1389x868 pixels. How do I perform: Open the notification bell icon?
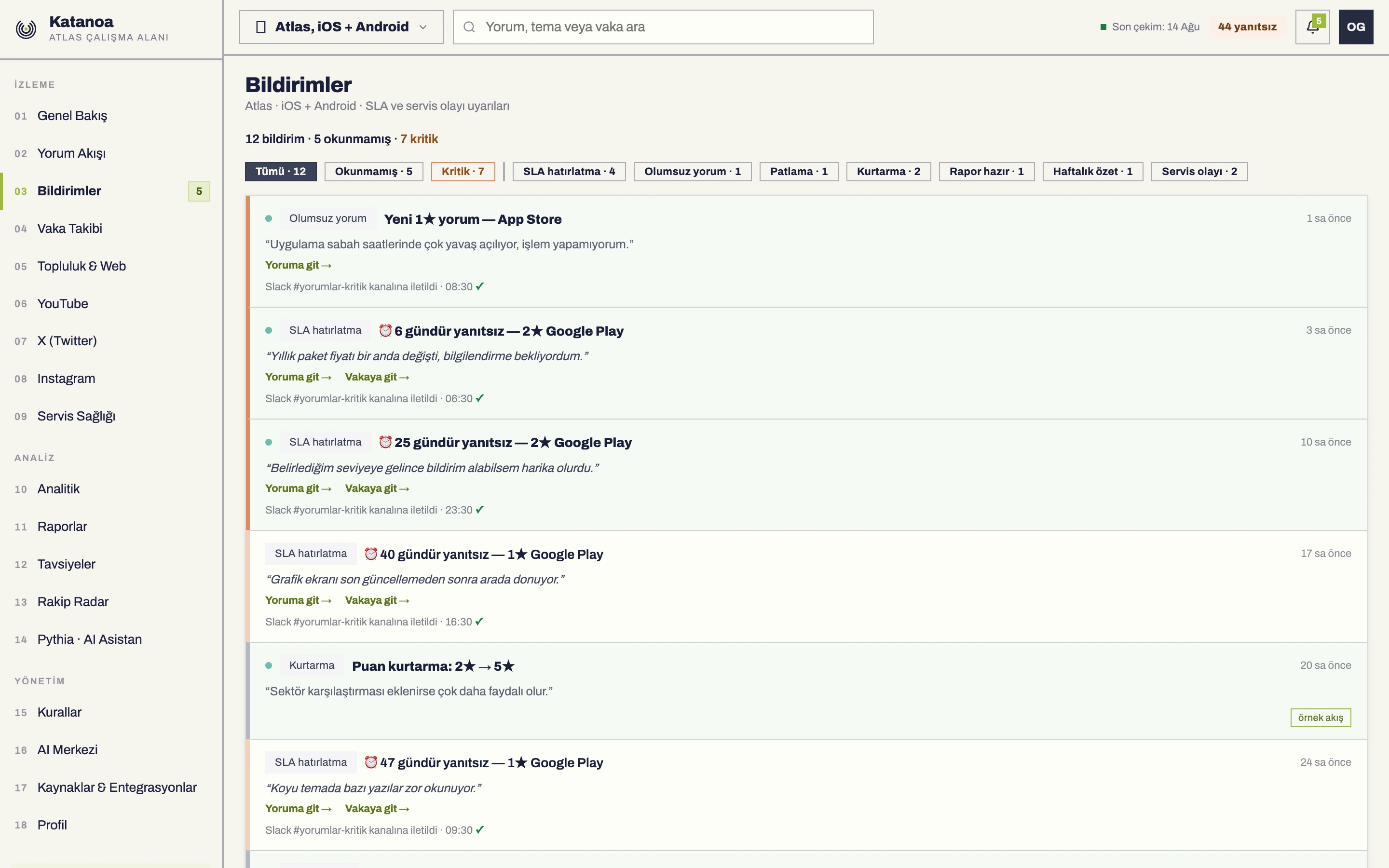coord(1312,27)
